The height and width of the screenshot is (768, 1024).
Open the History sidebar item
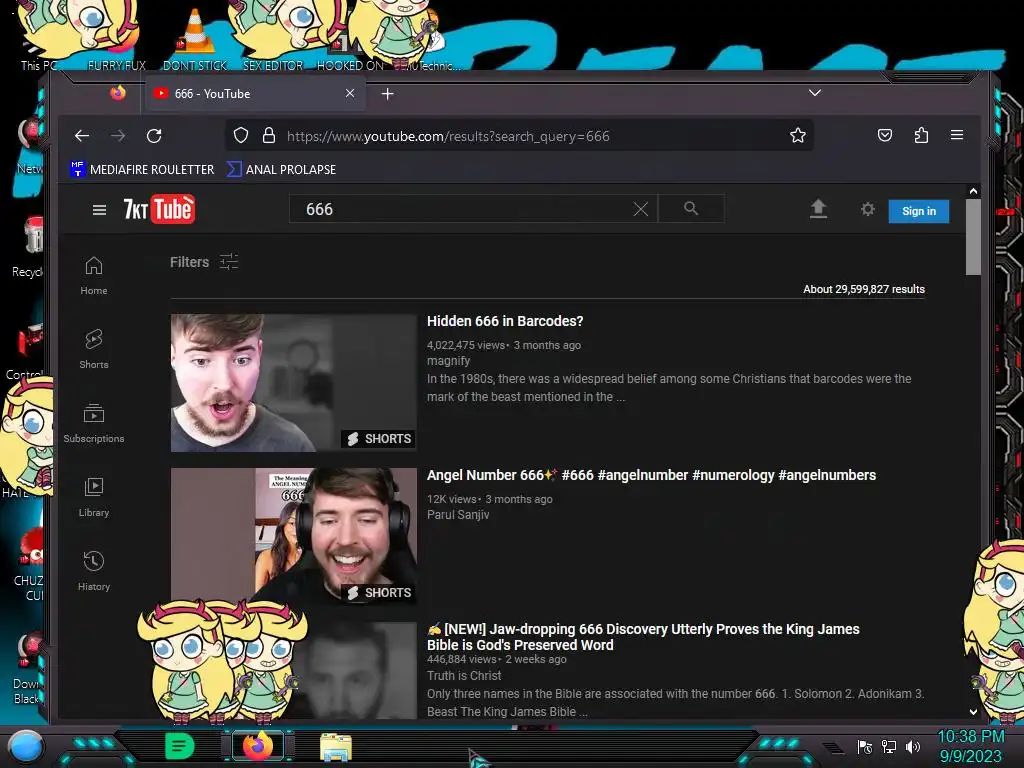(x=93, y=571)
